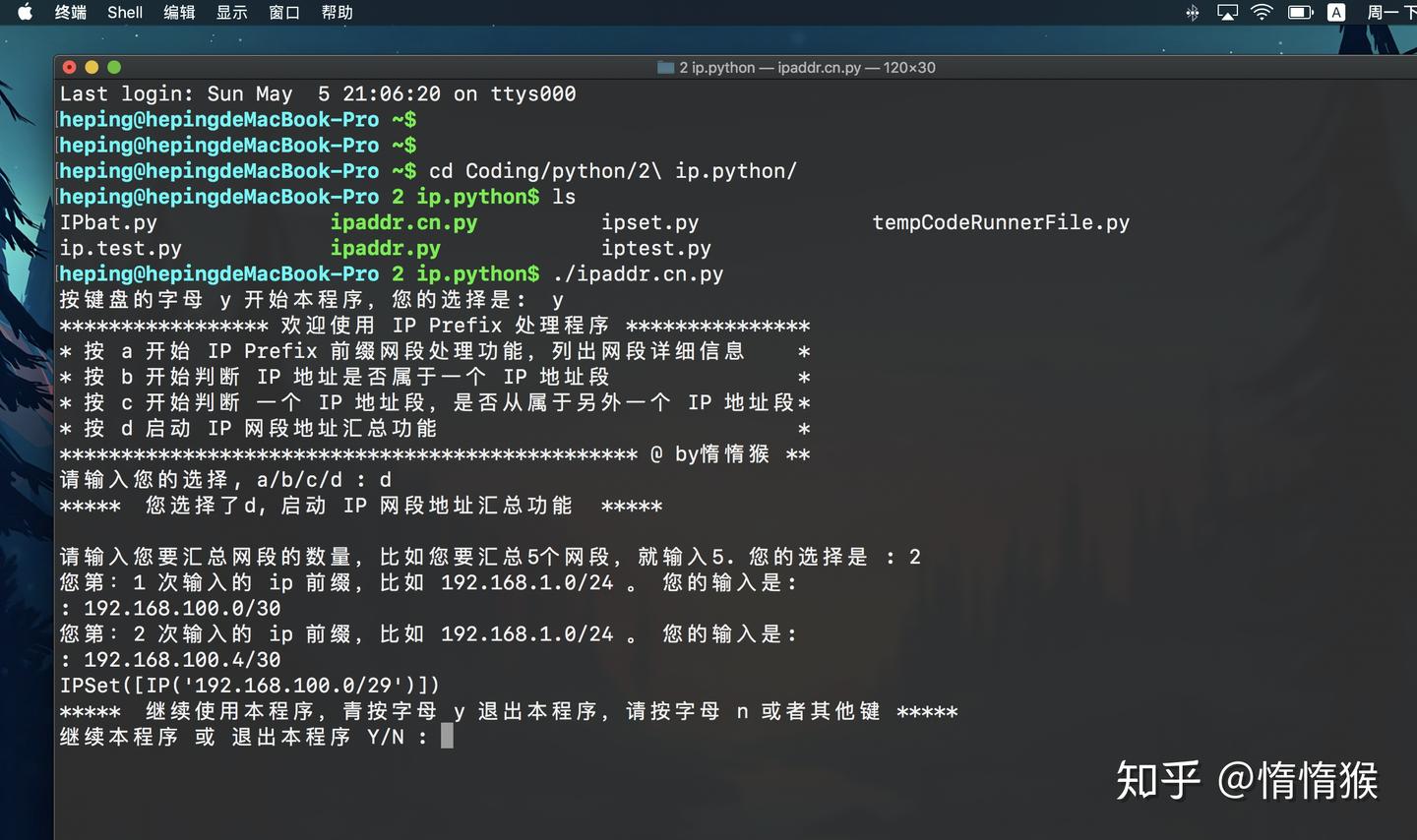Switch keyboard input source using the A icon
The height and width of the screenshot is (840, 1417).
coord(1336,13)
